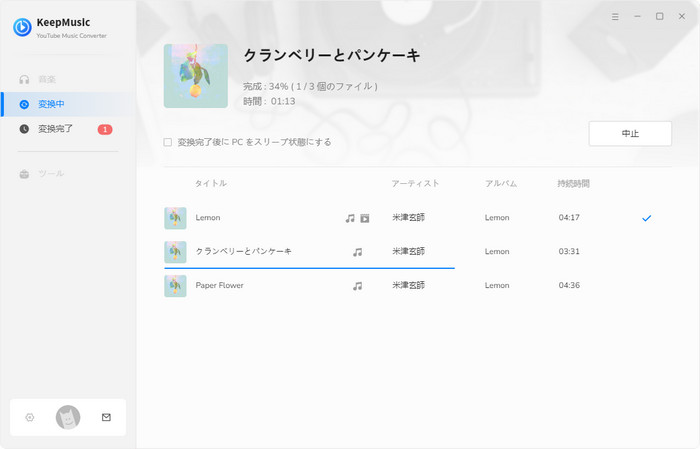Image resolution: width=700 pixels, height=449 pixels.
Task: Open the 変換完了 history tab
Action: (x=67, y=129)
